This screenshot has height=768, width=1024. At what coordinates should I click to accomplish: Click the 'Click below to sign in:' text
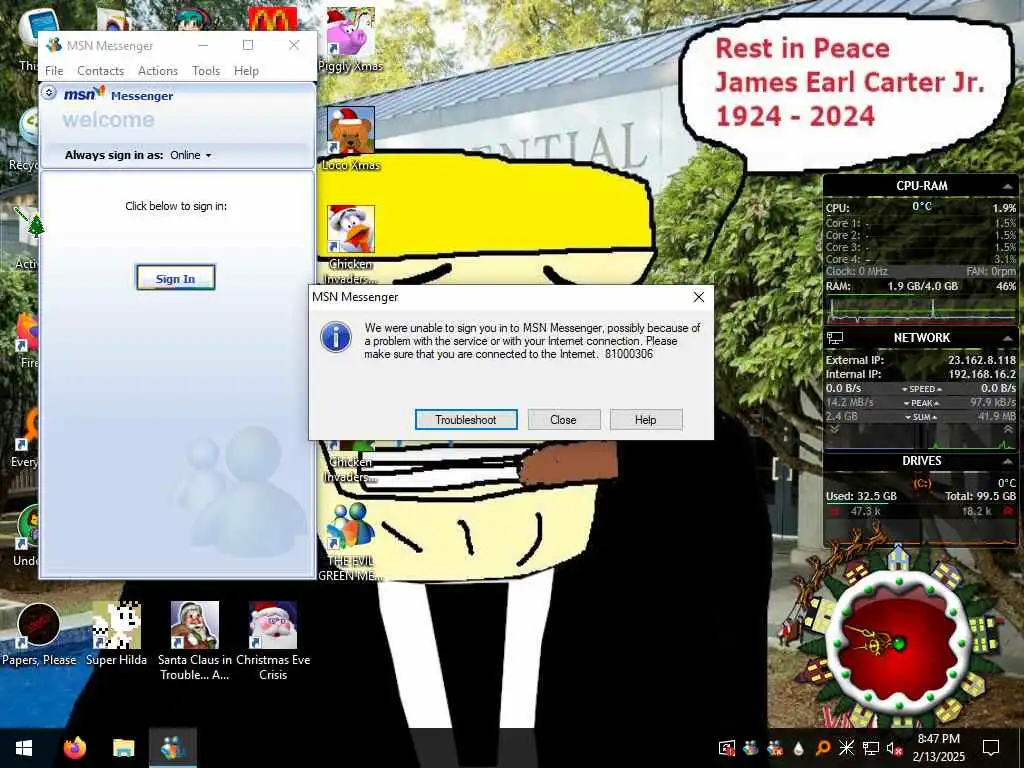tap(176, 206)
